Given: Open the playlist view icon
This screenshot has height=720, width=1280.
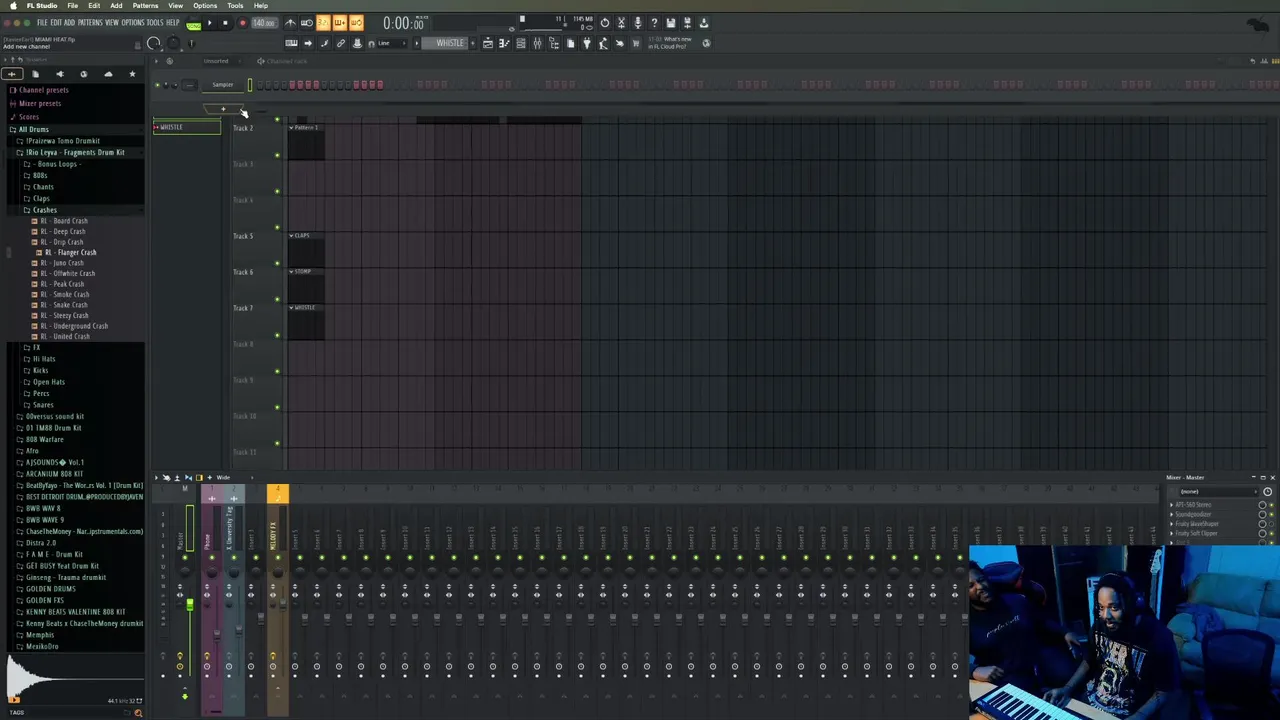Looking at the screenshot, I should coord(488,43).
